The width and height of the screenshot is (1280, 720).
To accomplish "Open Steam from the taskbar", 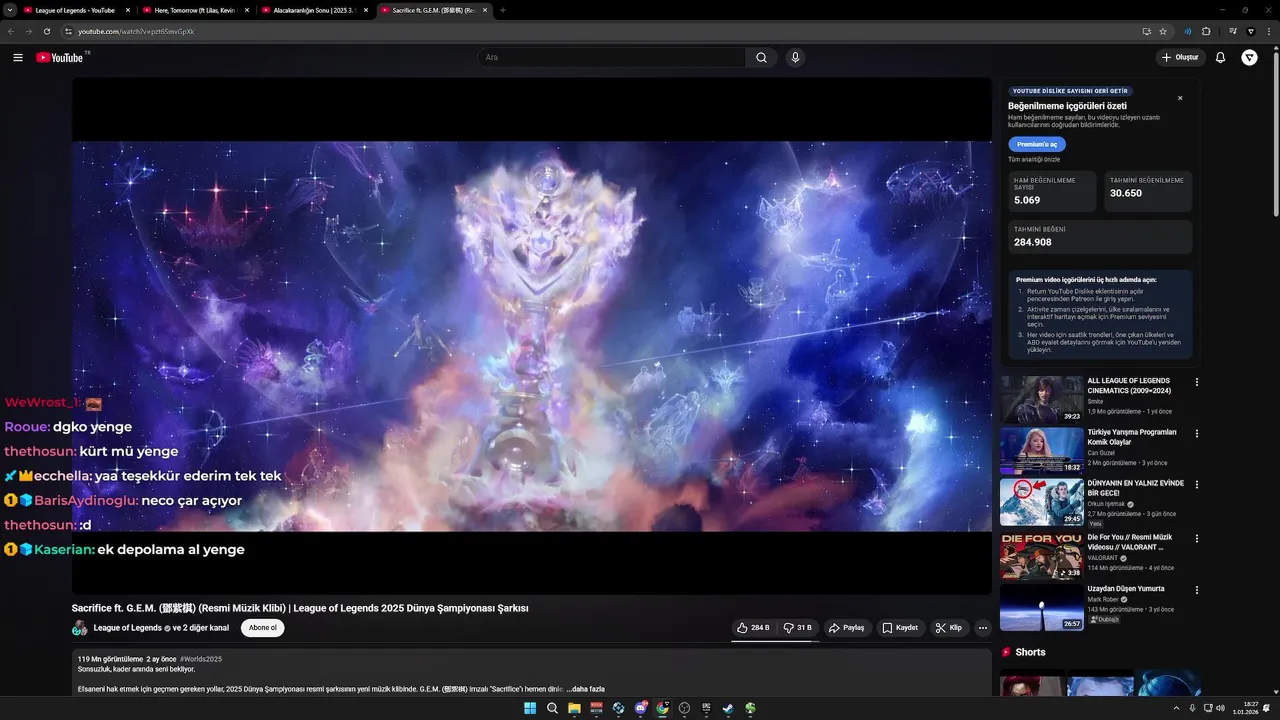I will click(728, 708).
